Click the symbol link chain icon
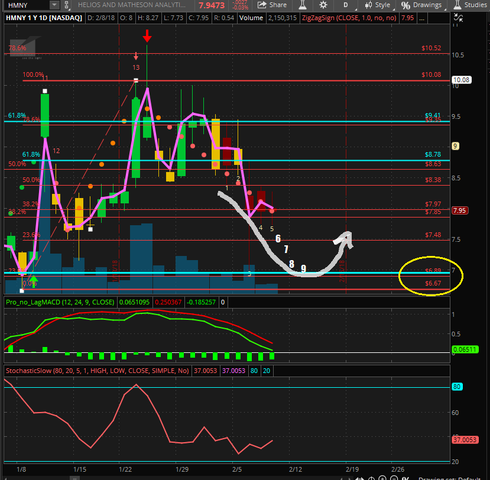Image resolution: width=490 pixels, height=480 pixels. click(66, 5)
